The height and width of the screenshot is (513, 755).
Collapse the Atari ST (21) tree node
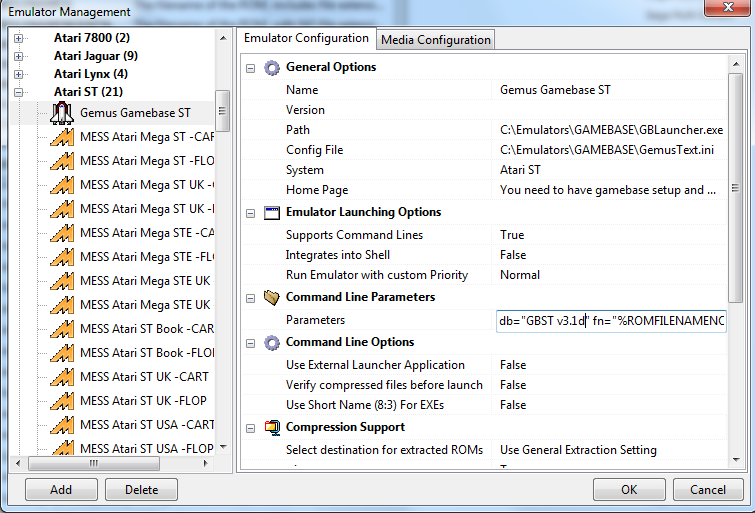click(18, 92)
